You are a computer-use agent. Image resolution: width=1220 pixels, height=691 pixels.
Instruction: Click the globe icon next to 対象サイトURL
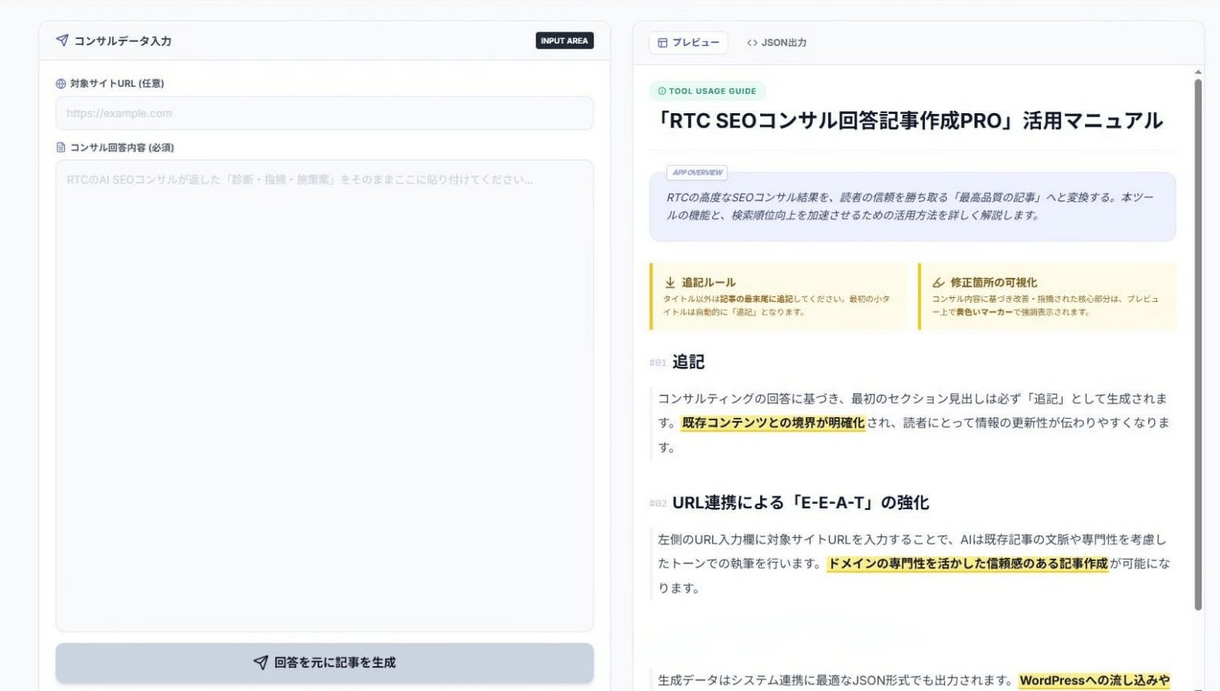[x=61, y=84]
